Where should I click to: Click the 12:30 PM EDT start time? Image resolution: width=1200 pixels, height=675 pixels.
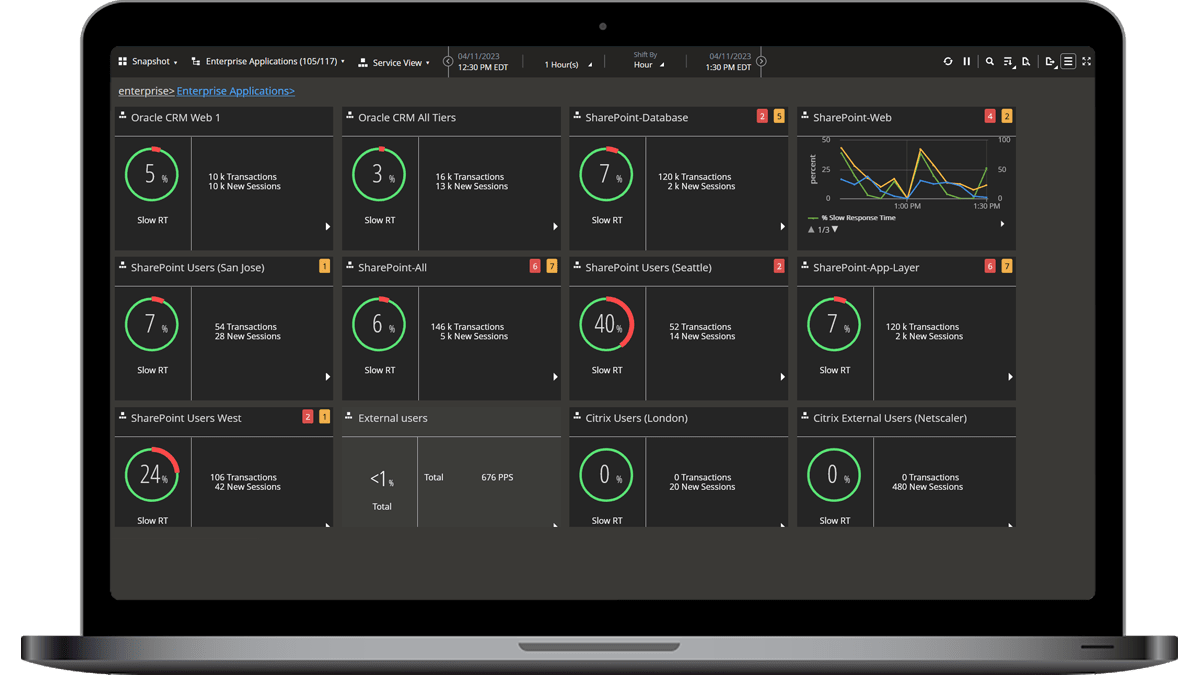pos(483,67)
